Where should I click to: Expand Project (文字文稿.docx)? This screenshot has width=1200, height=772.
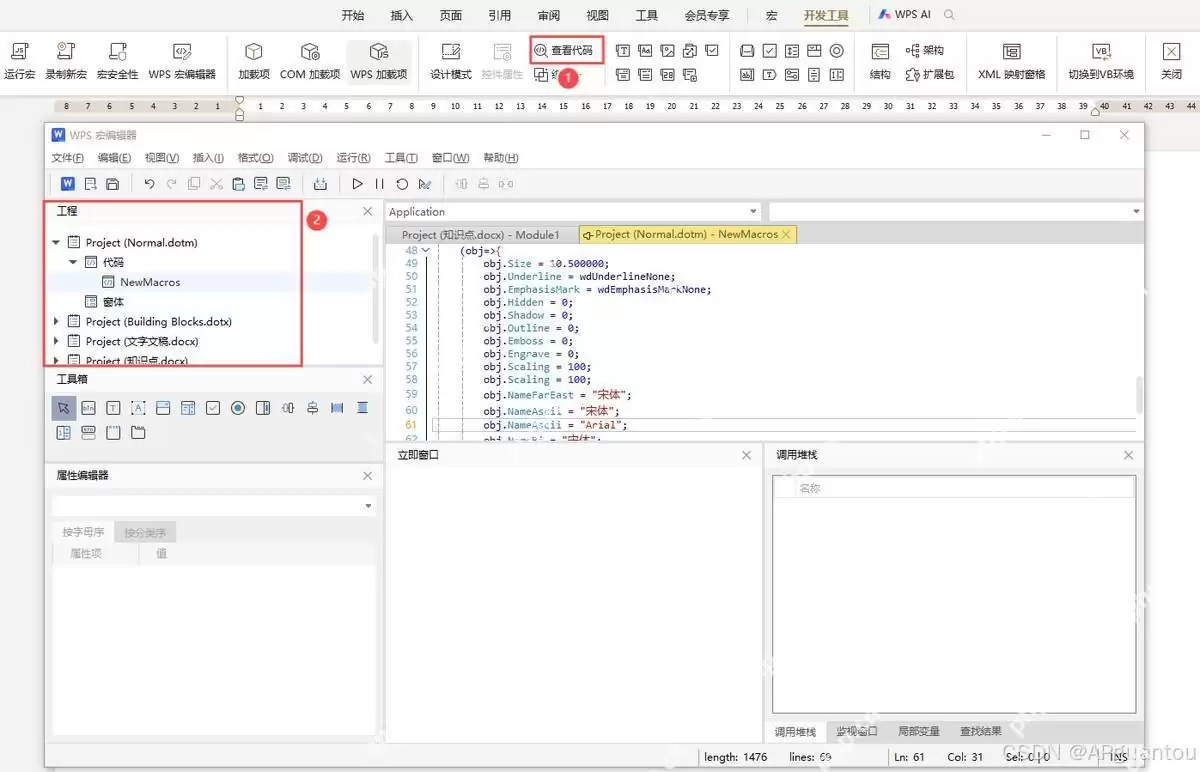point(56,342)
